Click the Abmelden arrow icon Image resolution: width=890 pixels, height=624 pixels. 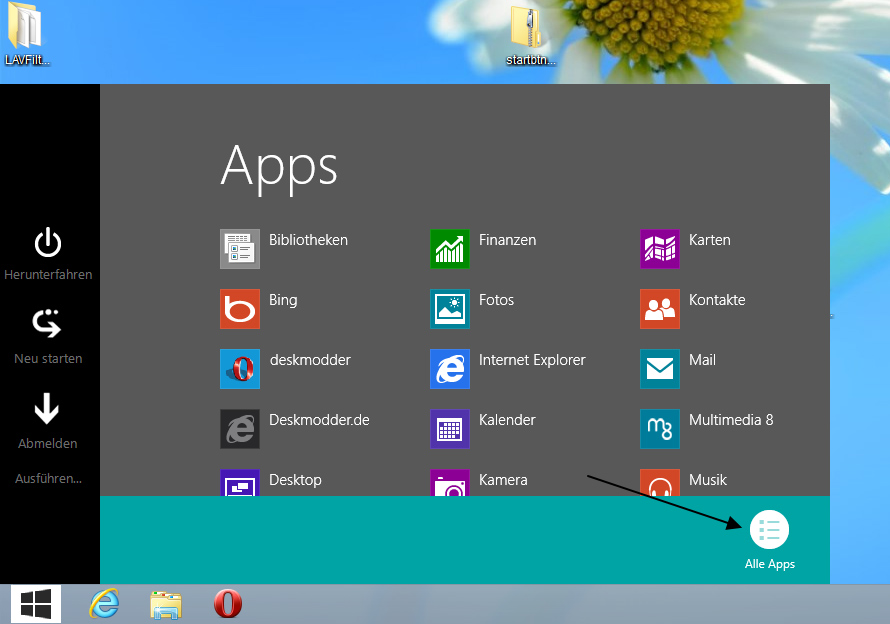[47, 408]
